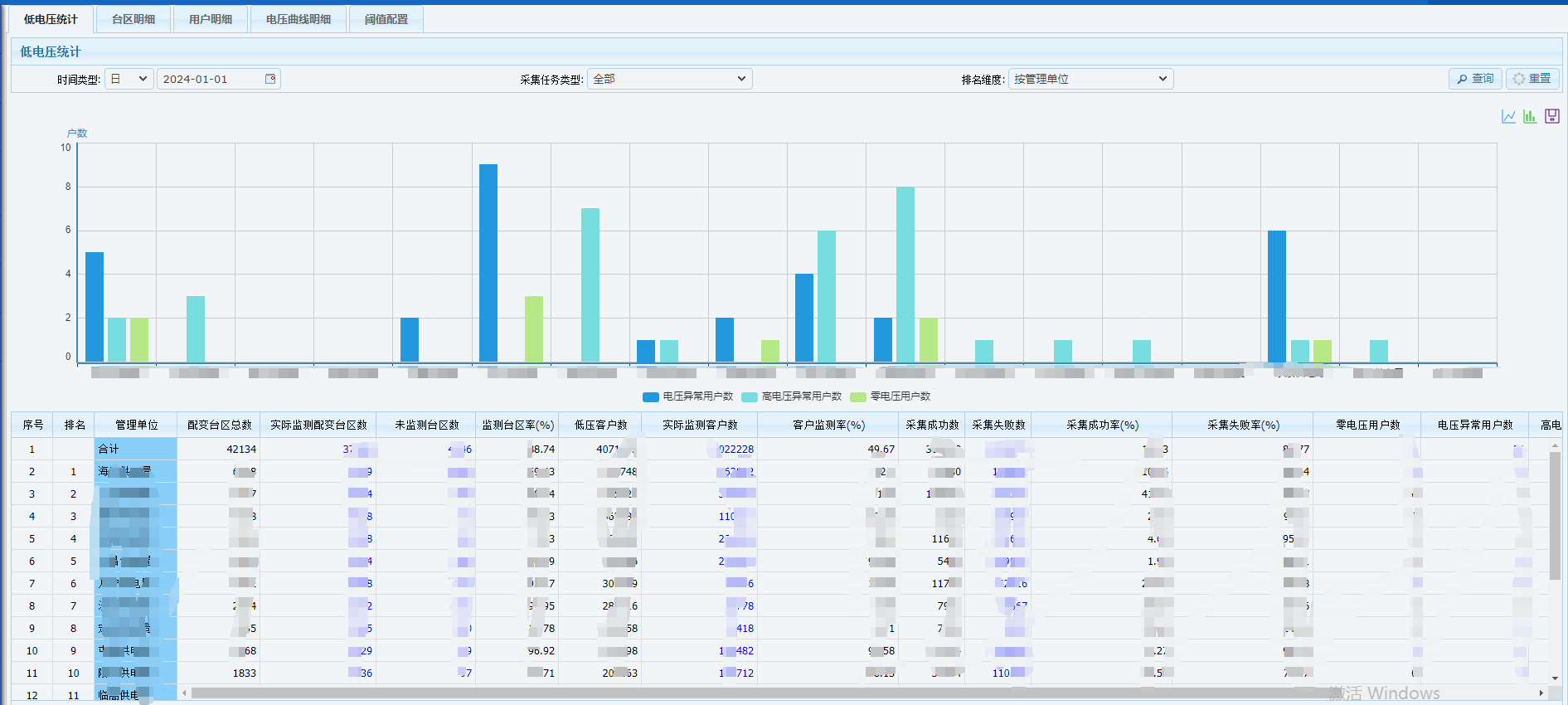1568x705 pixels.
Task: Click the 重置 reset button
Action: 1532,79
